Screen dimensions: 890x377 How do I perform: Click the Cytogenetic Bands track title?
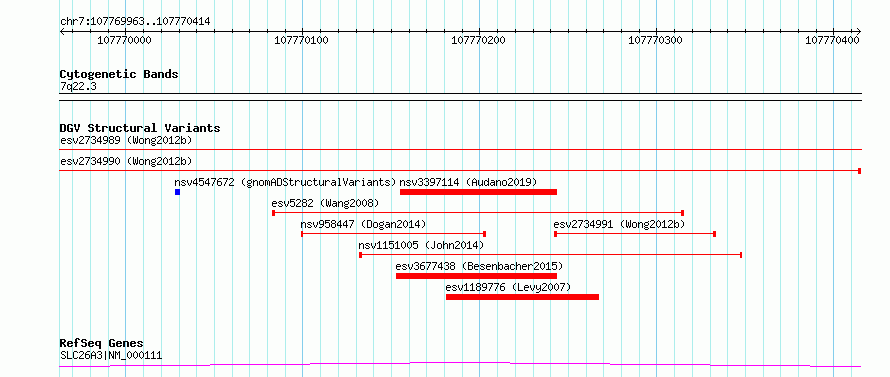pos(119,74)
